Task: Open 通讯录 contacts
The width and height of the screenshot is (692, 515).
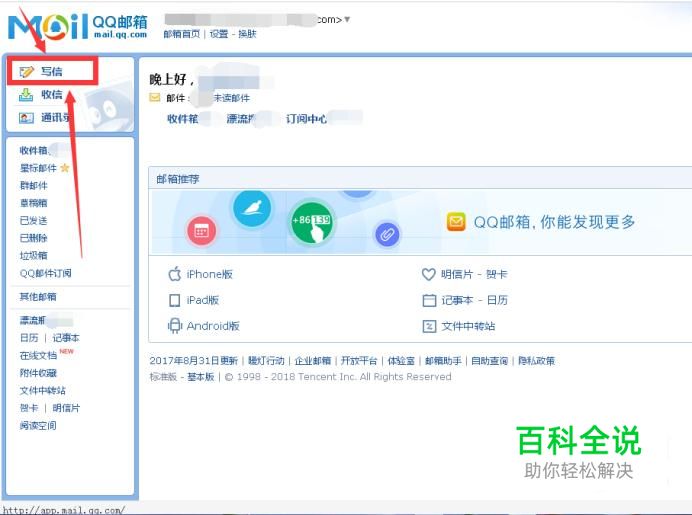Action: click(56, 118)
